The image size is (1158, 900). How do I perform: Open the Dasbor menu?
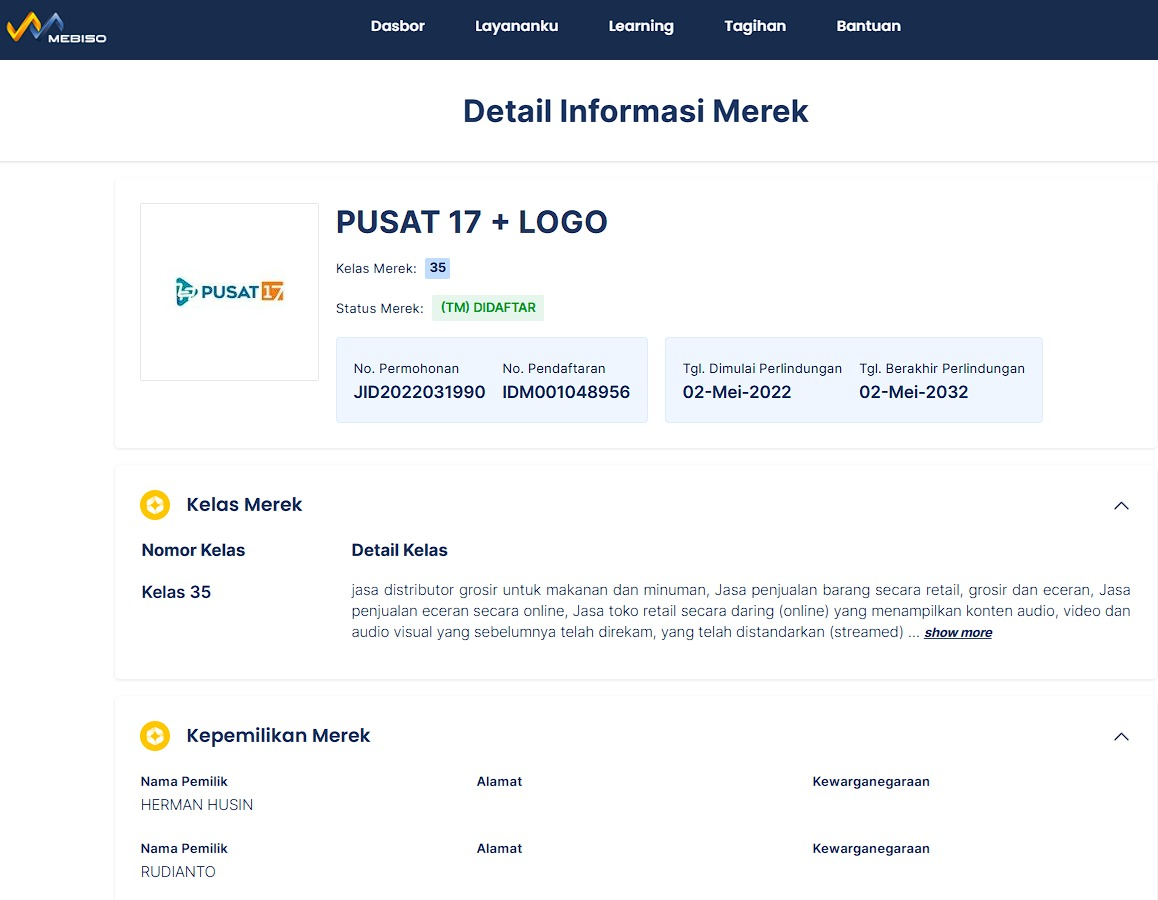coord(397,26)
